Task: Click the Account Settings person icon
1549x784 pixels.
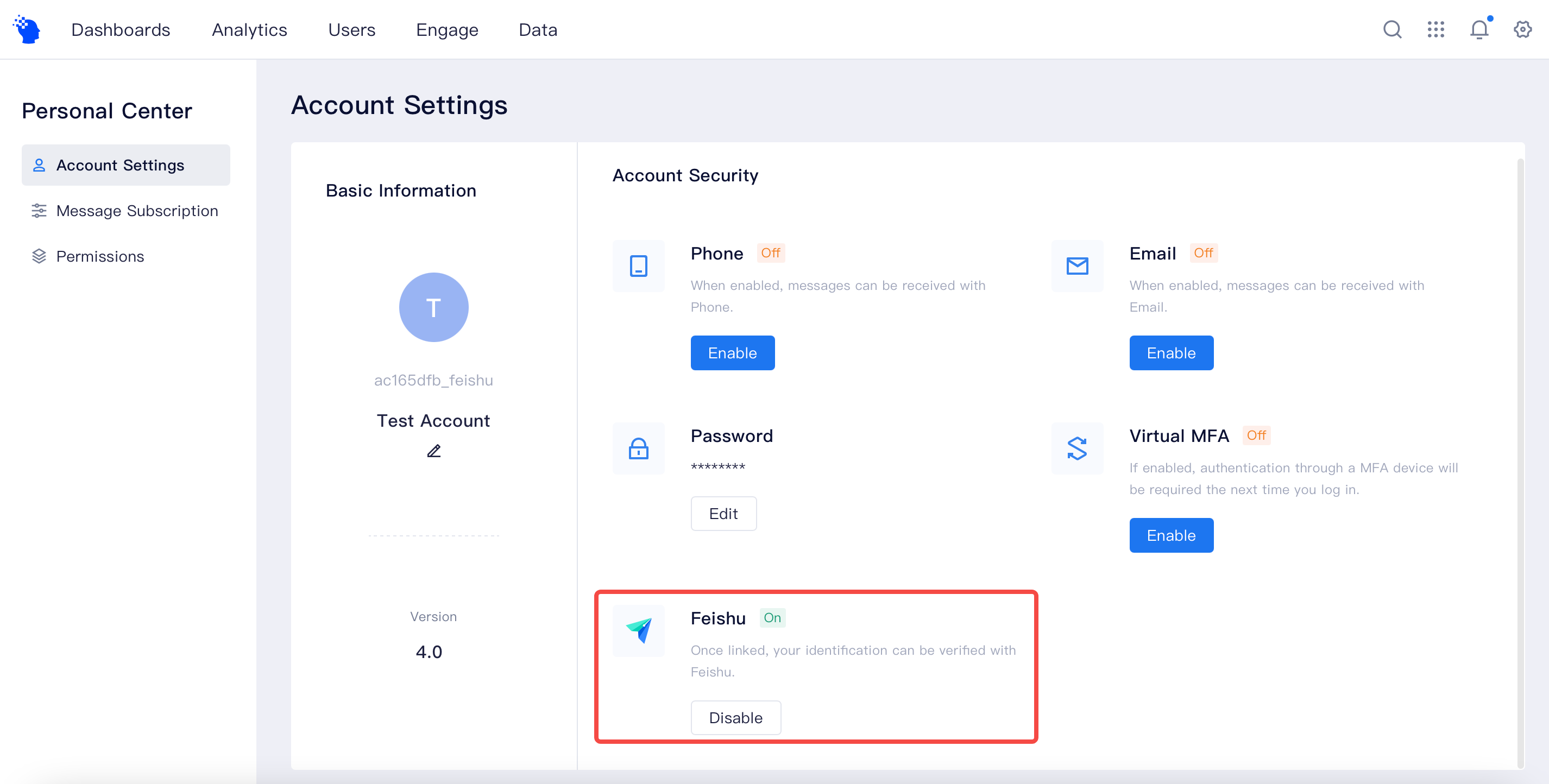Action: pyautogui.click(x=39, y=165)
